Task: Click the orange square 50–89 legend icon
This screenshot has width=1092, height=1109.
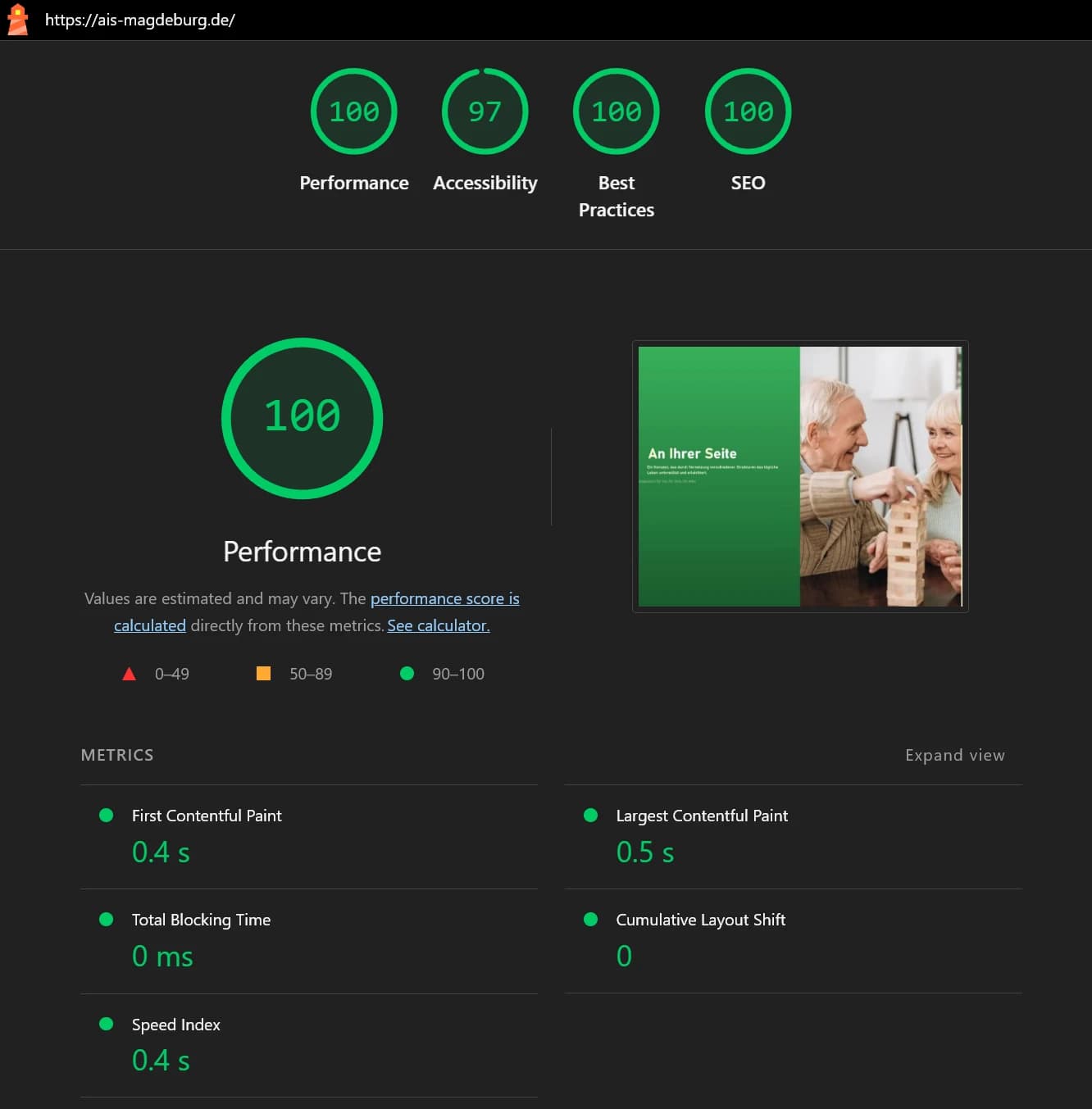Action: coord(263,674)
